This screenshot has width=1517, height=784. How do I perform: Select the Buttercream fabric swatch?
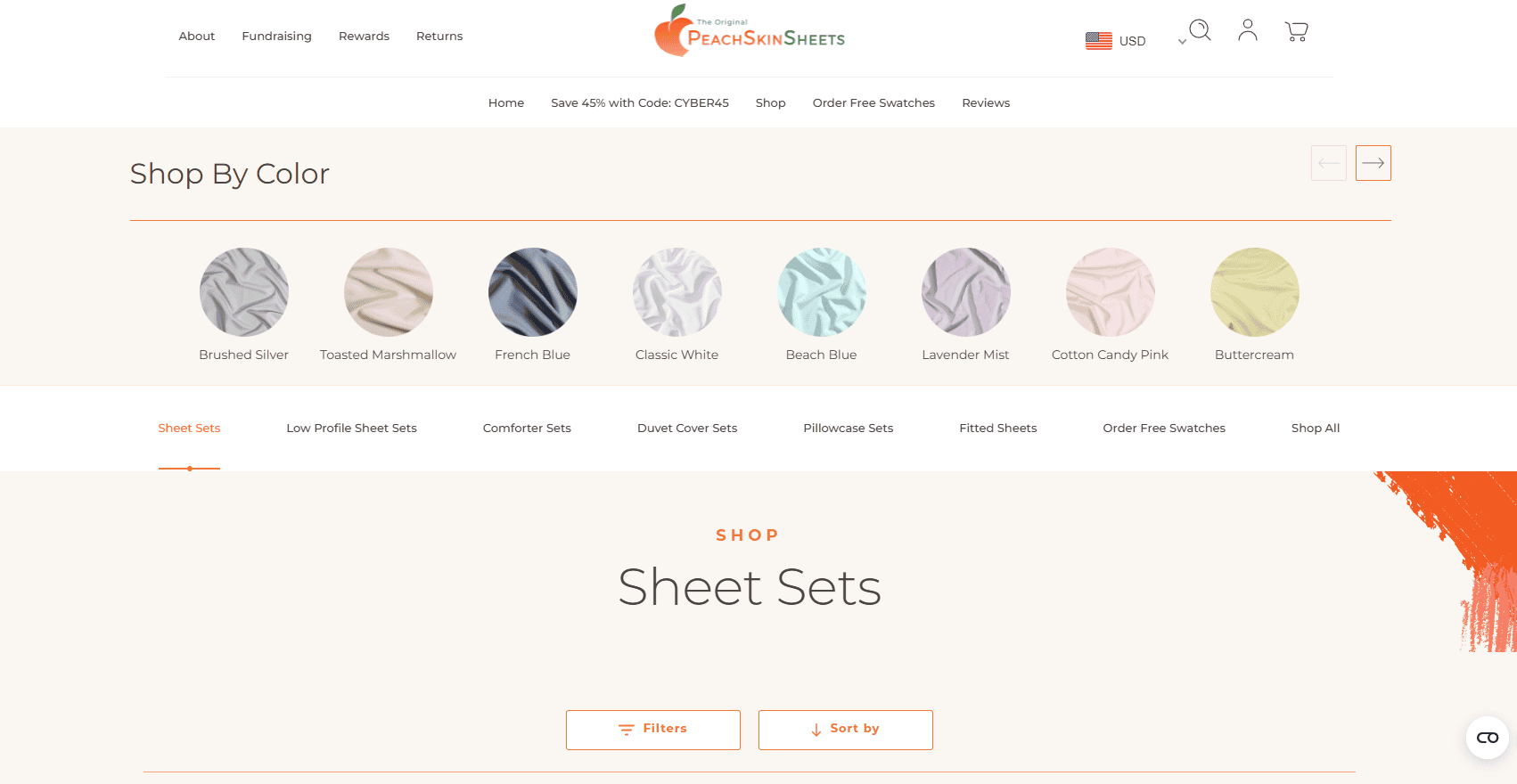1255,292
